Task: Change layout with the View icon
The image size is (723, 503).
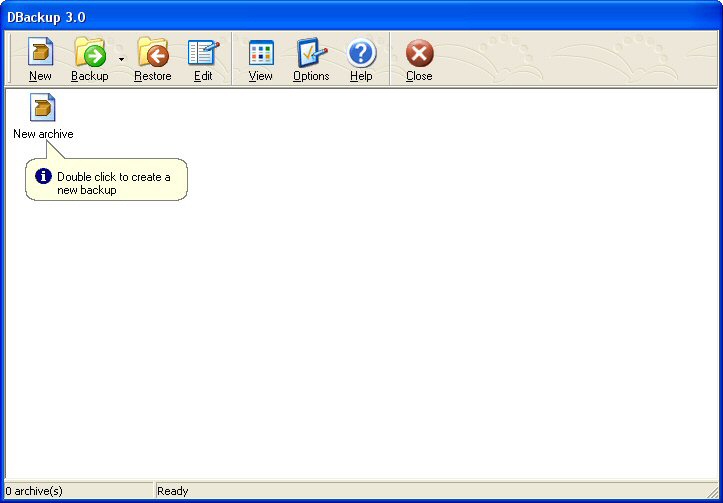Action: coord(261,53)
